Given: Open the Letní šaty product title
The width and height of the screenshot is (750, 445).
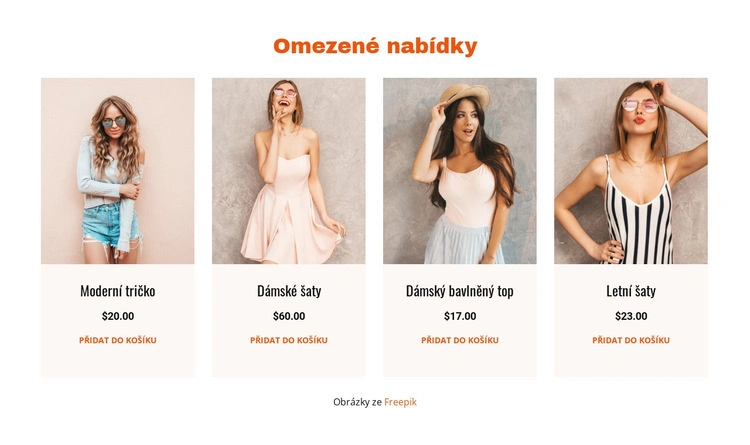Looking at the screenshot, I should 631,291.
